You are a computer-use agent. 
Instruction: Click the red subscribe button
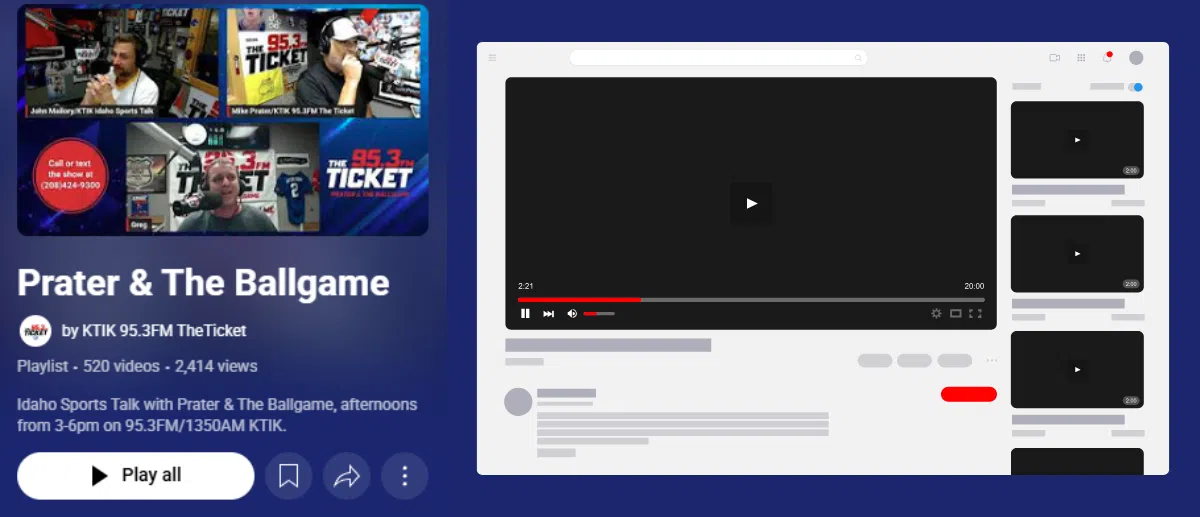click(969, 394)
